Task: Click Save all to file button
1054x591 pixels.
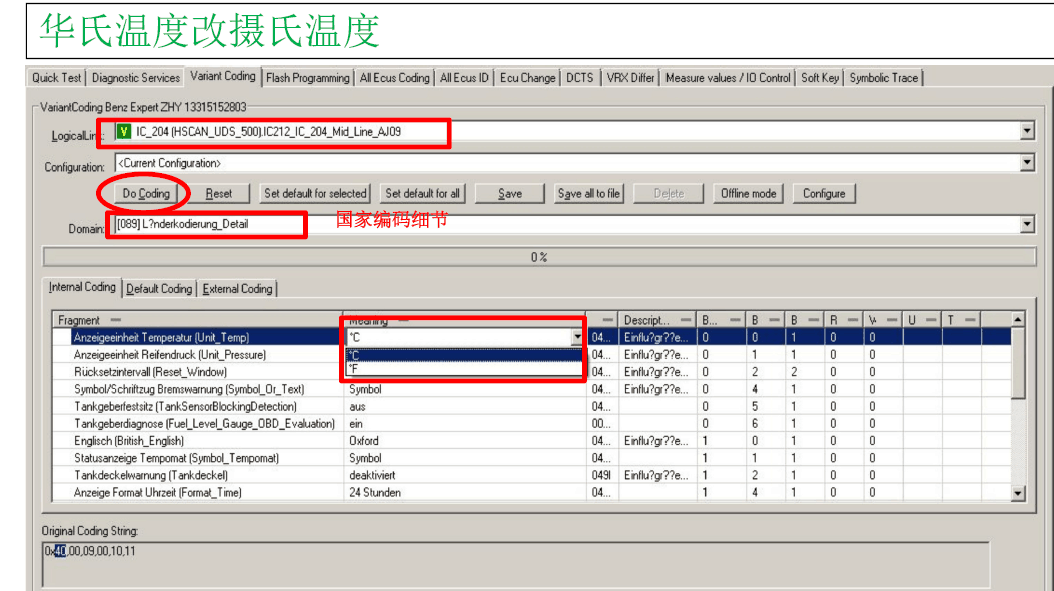Action: pos(588,194)
